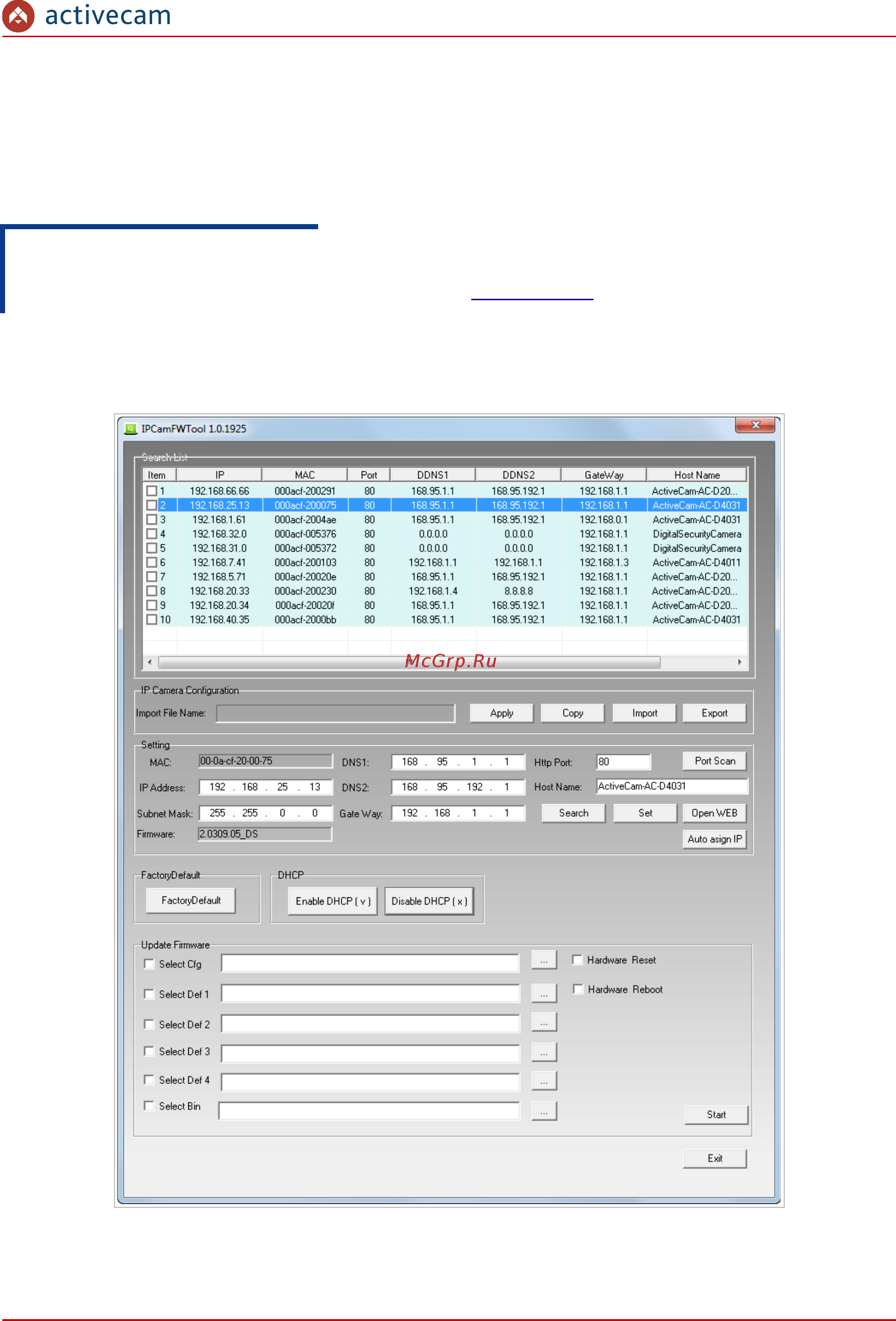
Task: Sort list by MAC column header
Action: coord(305,475)
